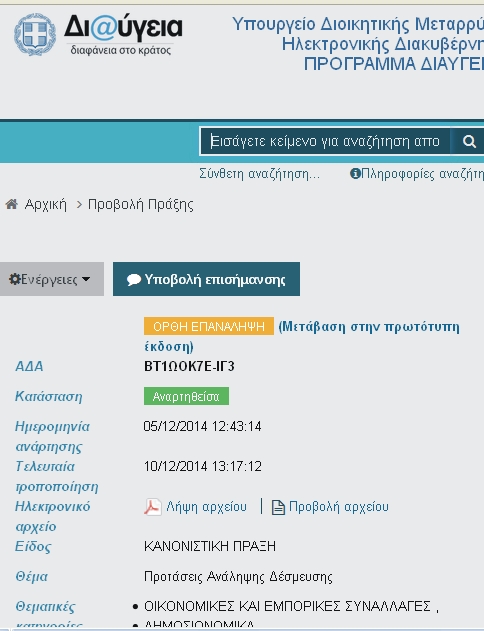Click the PDF icon for file download
The height and width of the screenshot is (631, 484).
[x=153, y=507]
